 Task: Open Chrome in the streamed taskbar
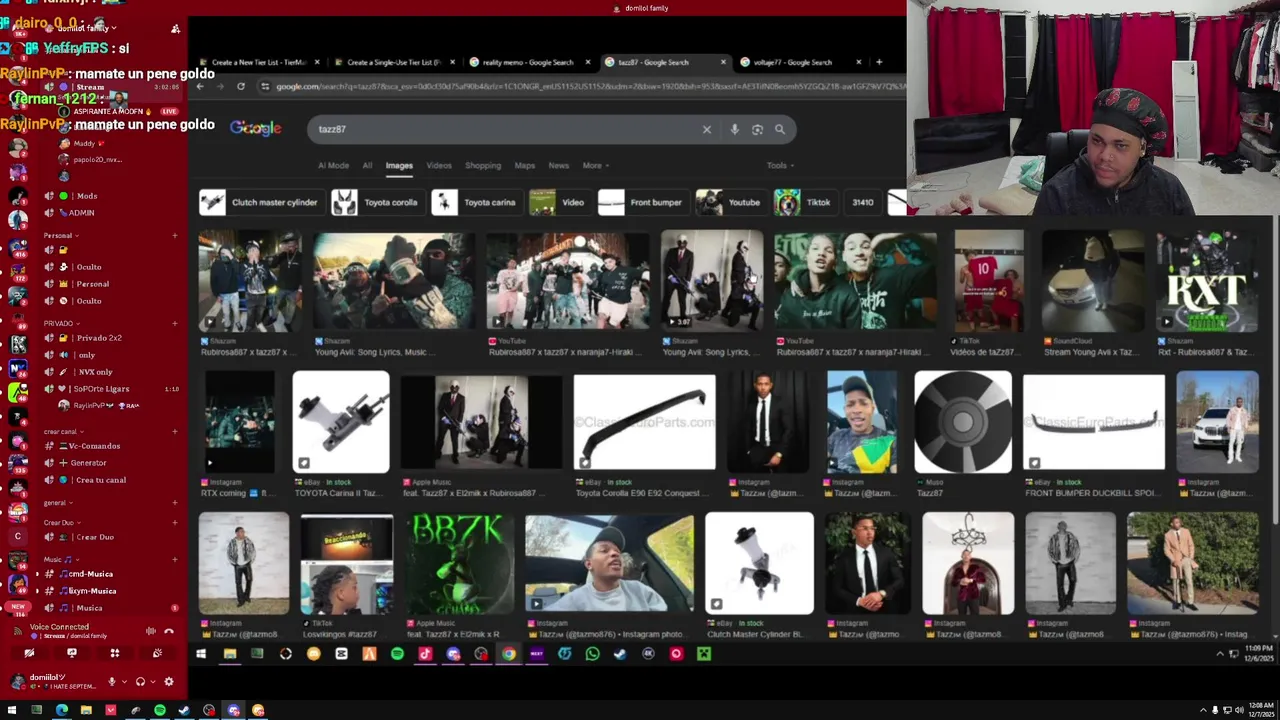(x=509, y=654)
